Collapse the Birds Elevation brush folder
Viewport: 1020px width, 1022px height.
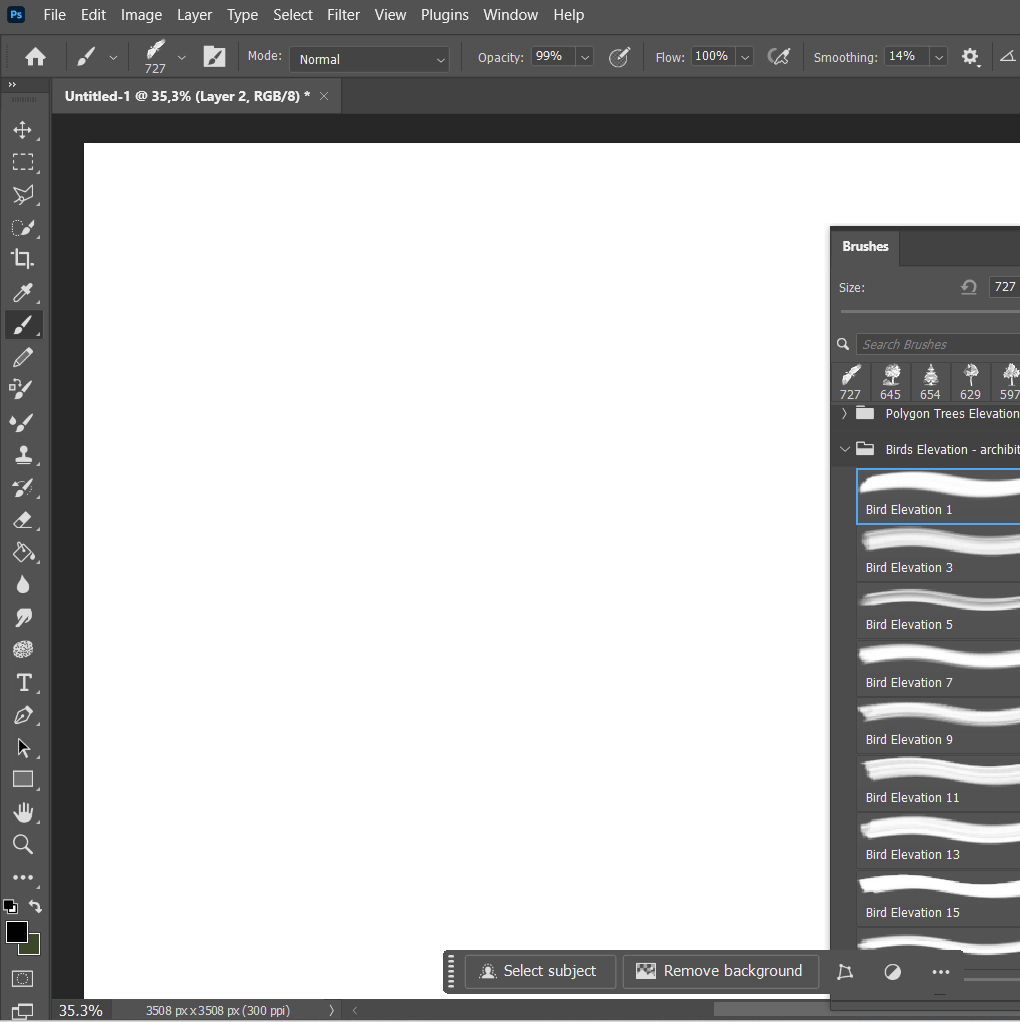pyautogui.click(x=845, y=449)
